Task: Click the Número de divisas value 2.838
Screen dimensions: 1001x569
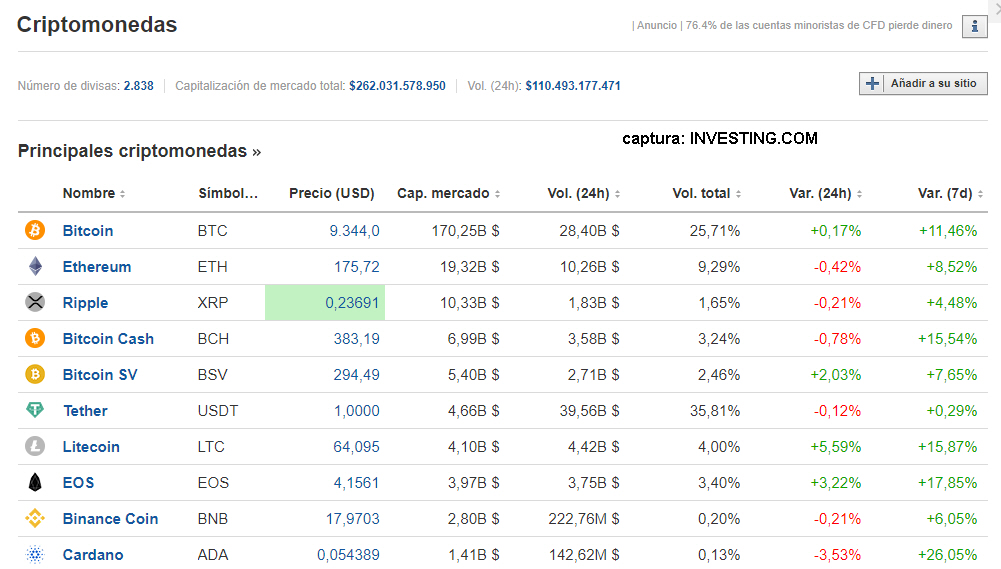Action: click(x=138, y=86)
